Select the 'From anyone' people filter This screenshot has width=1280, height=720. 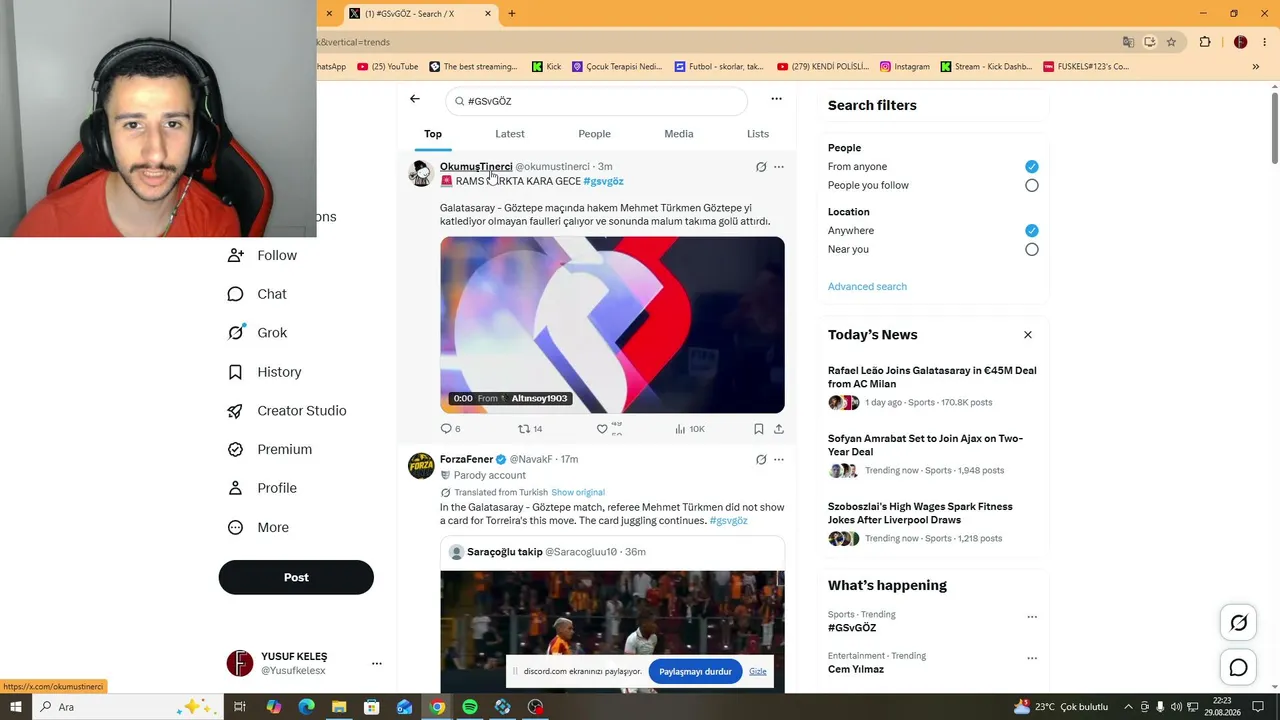point(1032,167)
